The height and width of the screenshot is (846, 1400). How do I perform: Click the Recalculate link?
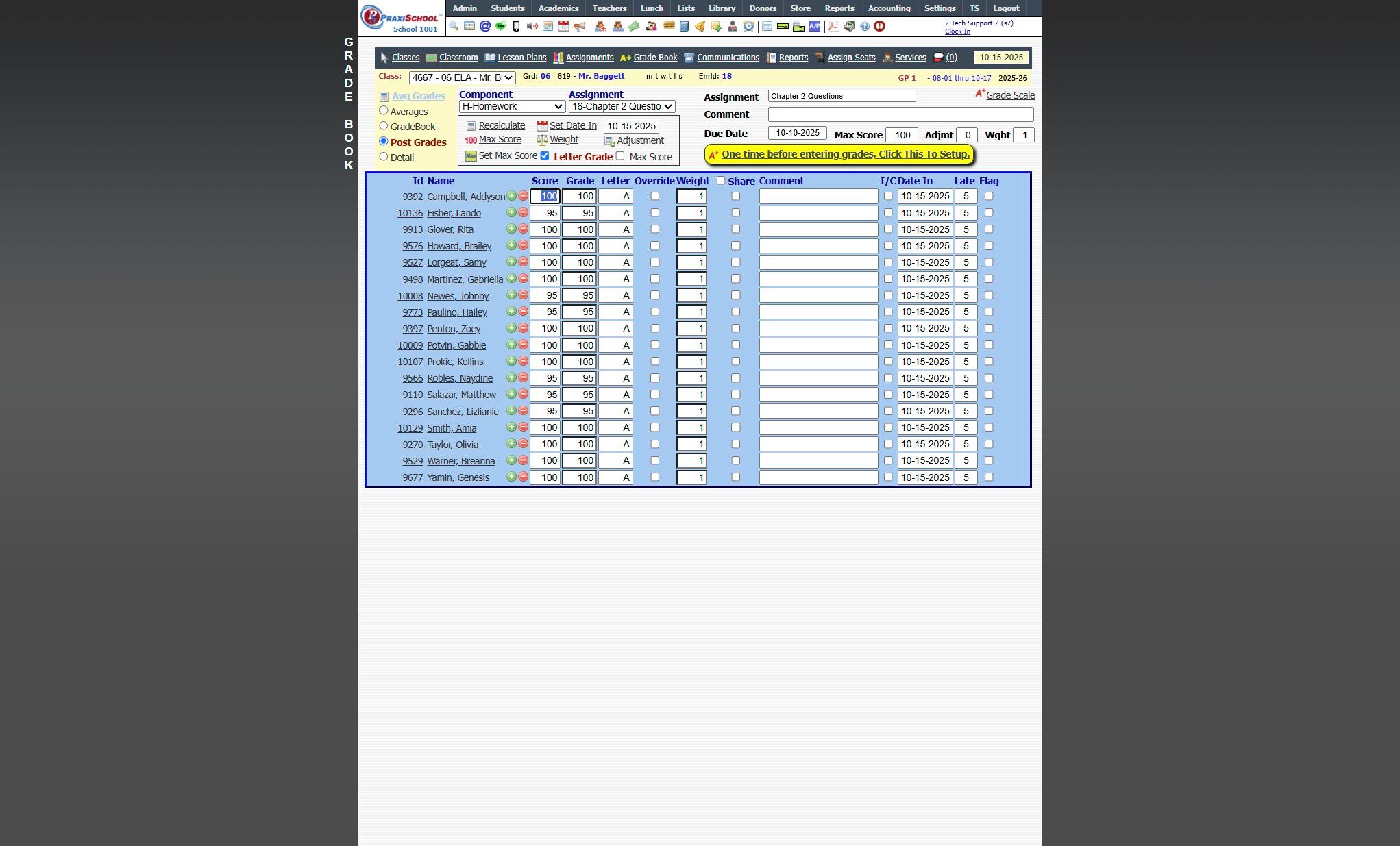pos(502,125)
